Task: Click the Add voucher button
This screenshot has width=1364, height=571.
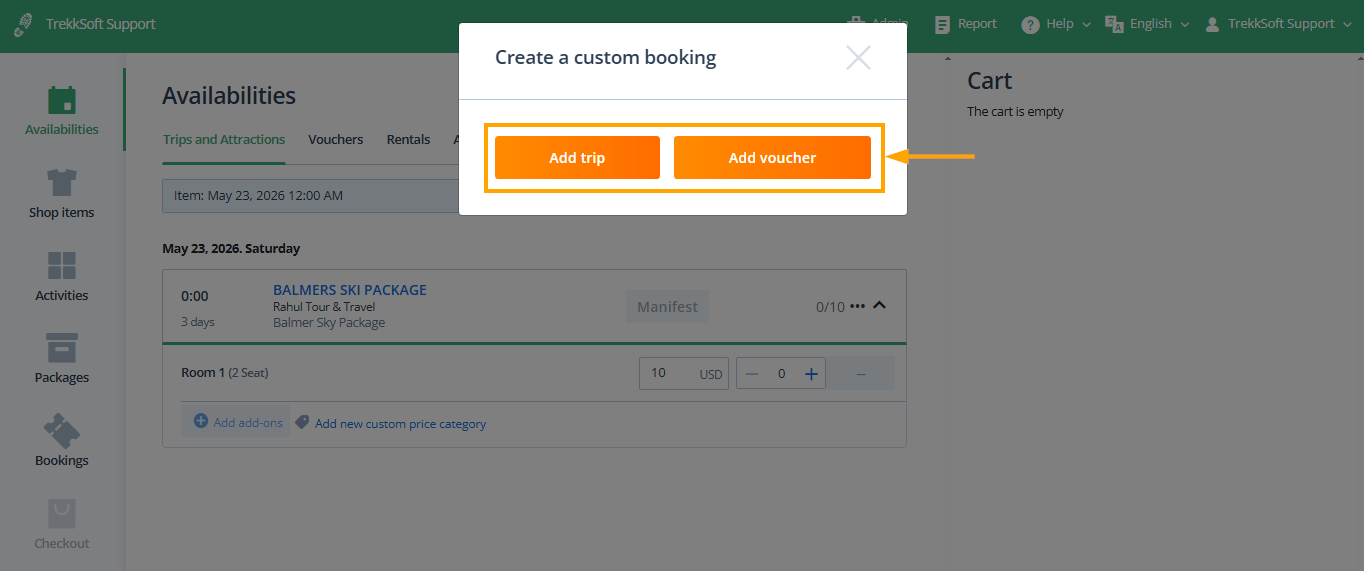Action: pos(772,158)
